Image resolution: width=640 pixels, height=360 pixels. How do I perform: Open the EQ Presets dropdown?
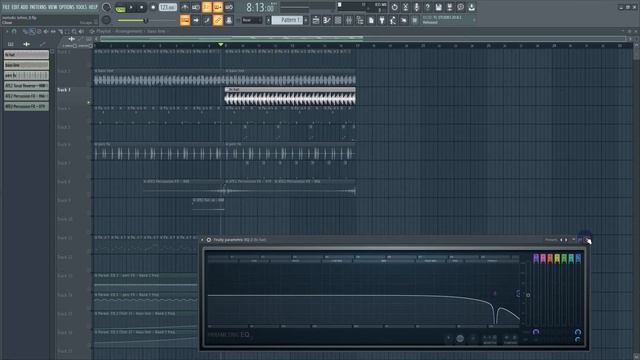(551, 240)
